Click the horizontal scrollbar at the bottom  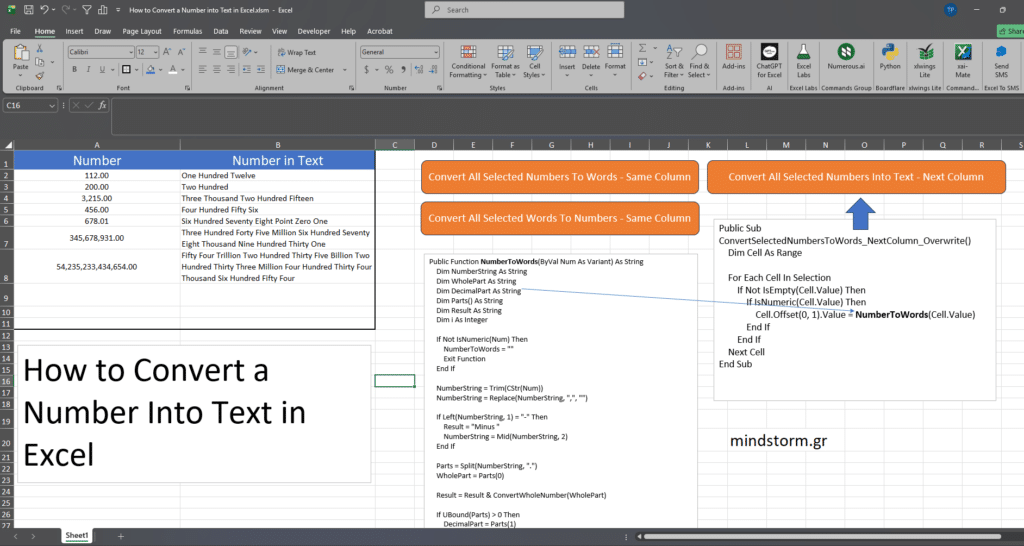tap(820, 537)
